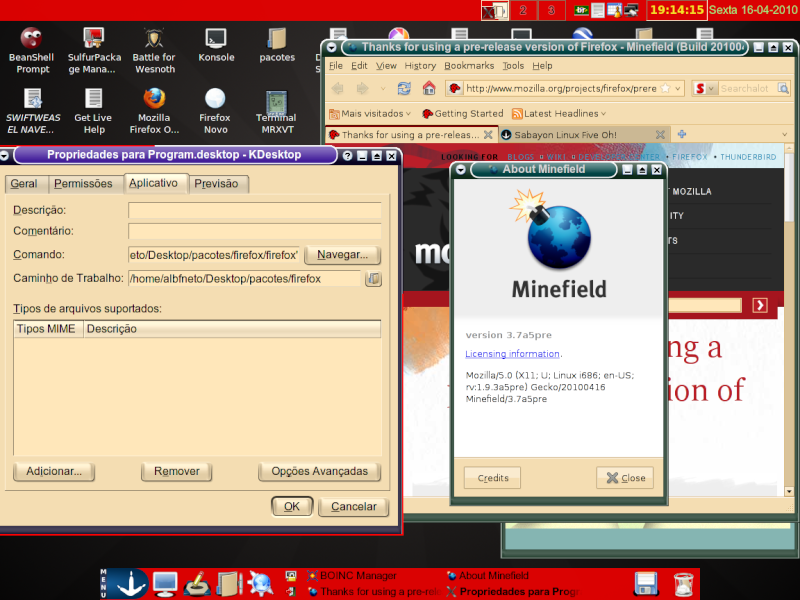
Task: Open About Minefield window menu arrow
Action: click(x=461, y=169)
